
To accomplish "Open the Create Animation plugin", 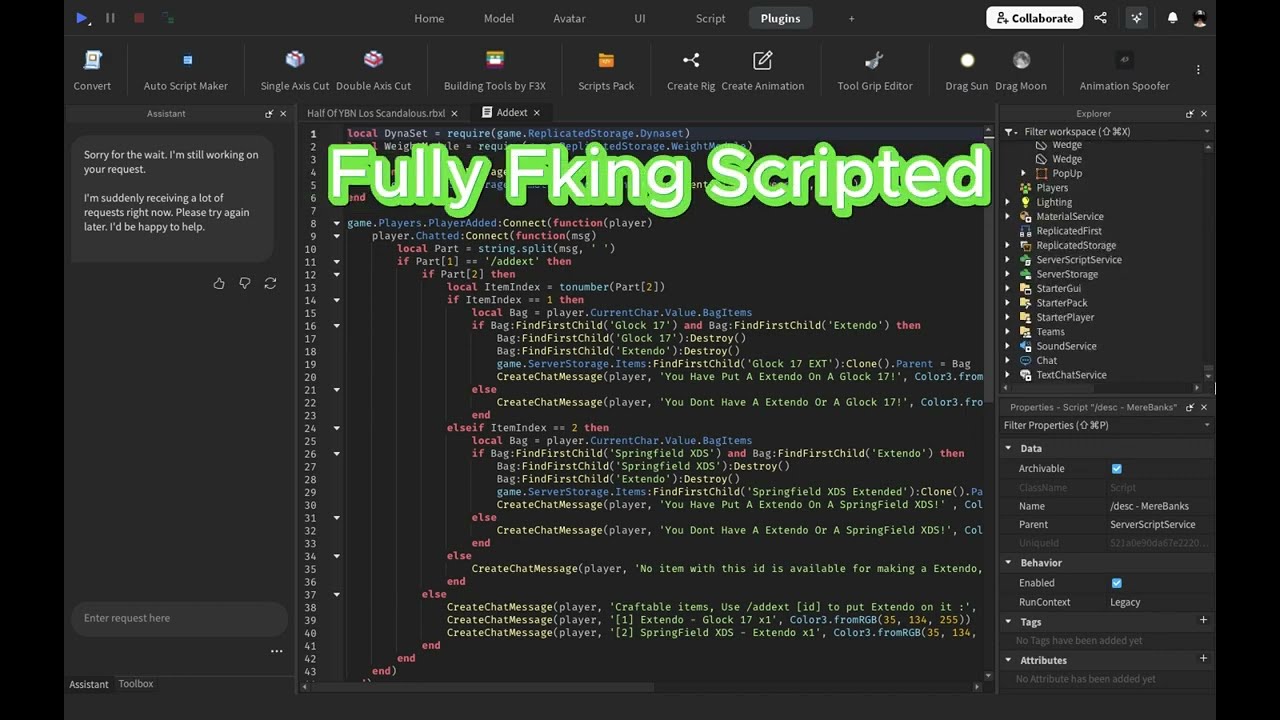I will pyautogui.click(x=763, y=72).
